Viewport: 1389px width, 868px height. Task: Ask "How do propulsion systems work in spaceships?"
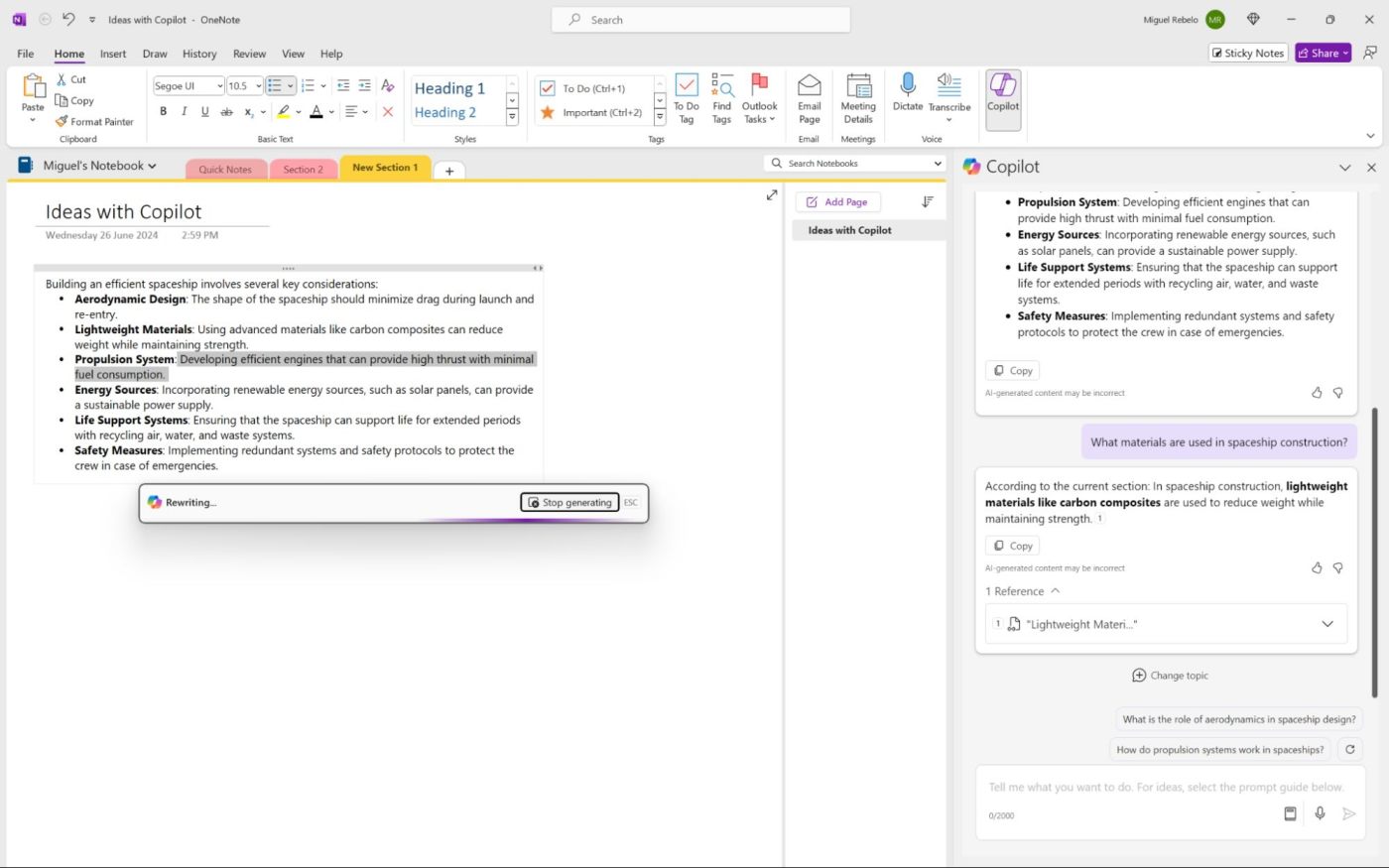point(1220,750)
